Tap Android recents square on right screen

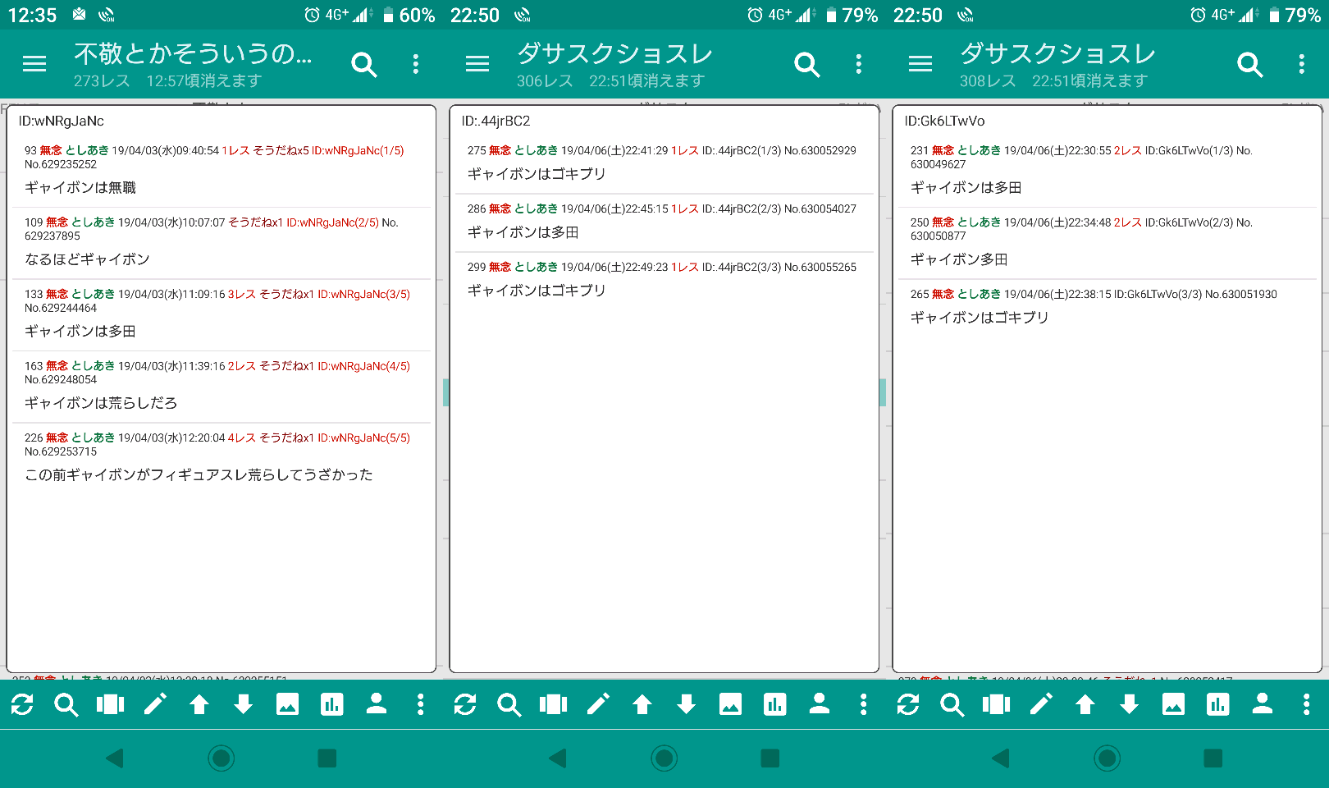click(x=1213, y=758)
